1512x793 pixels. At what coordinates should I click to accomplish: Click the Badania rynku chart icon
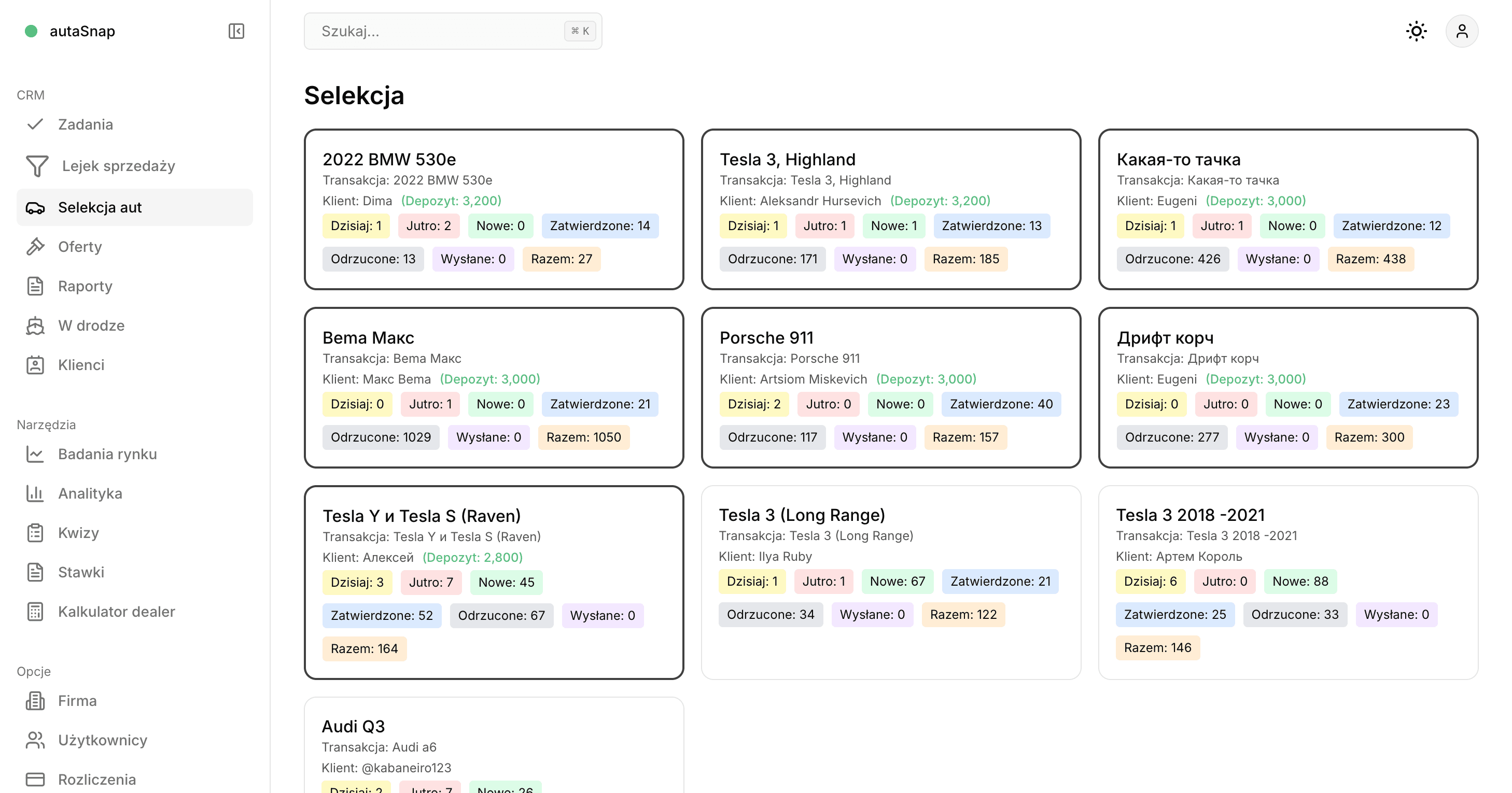coord(35,454)
